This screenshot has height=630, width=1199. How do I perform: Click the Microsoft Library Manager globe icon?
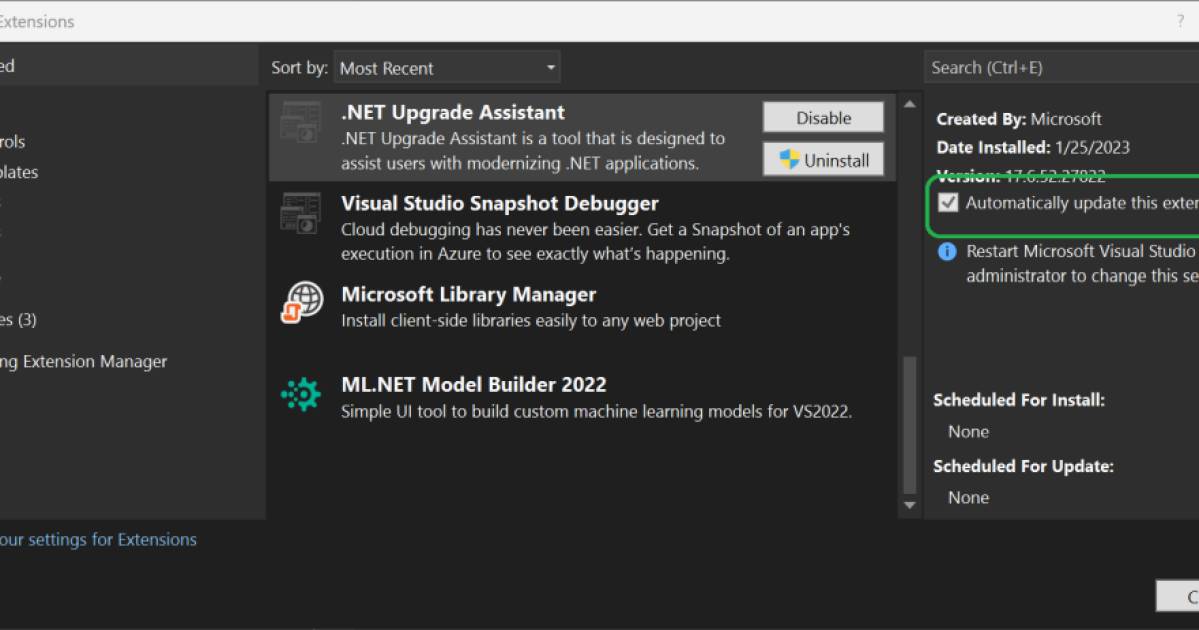pyautogui.click(x=302, y=302)
